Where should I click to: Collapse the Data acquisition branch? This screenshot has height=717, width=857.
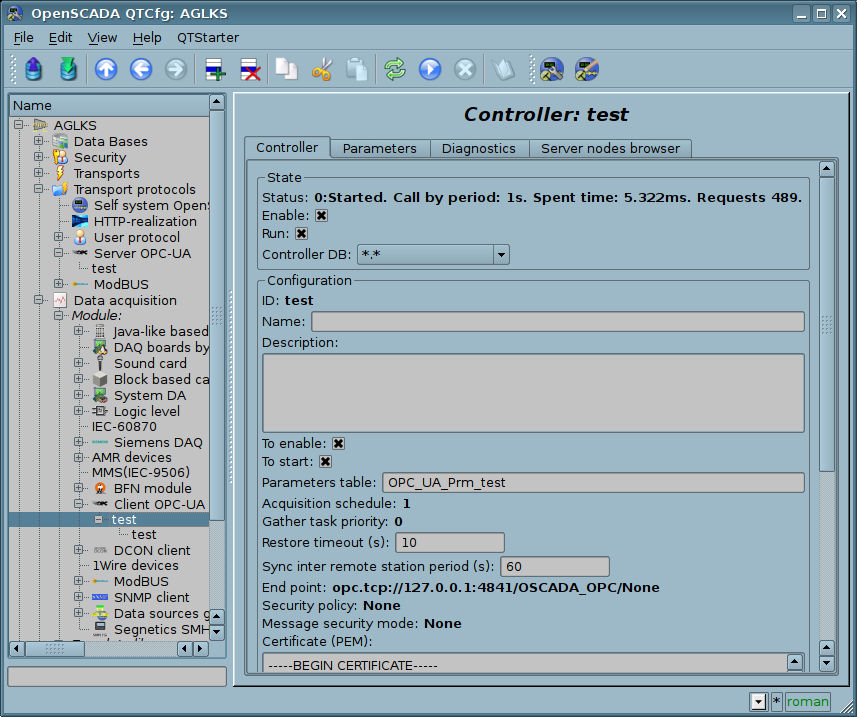[x=38, y=300]
